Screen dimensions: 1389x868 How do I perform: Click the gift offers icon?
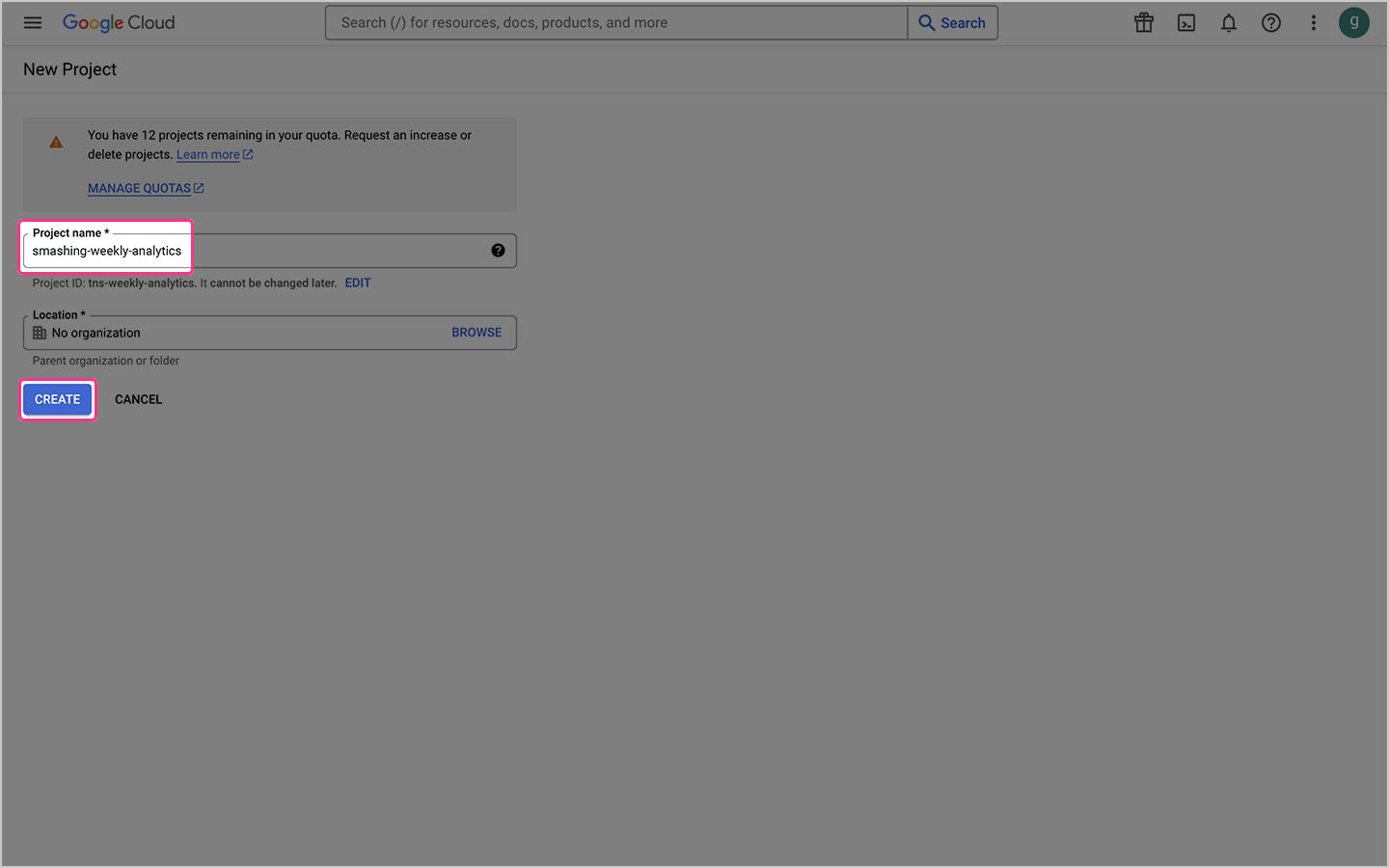1144,22
